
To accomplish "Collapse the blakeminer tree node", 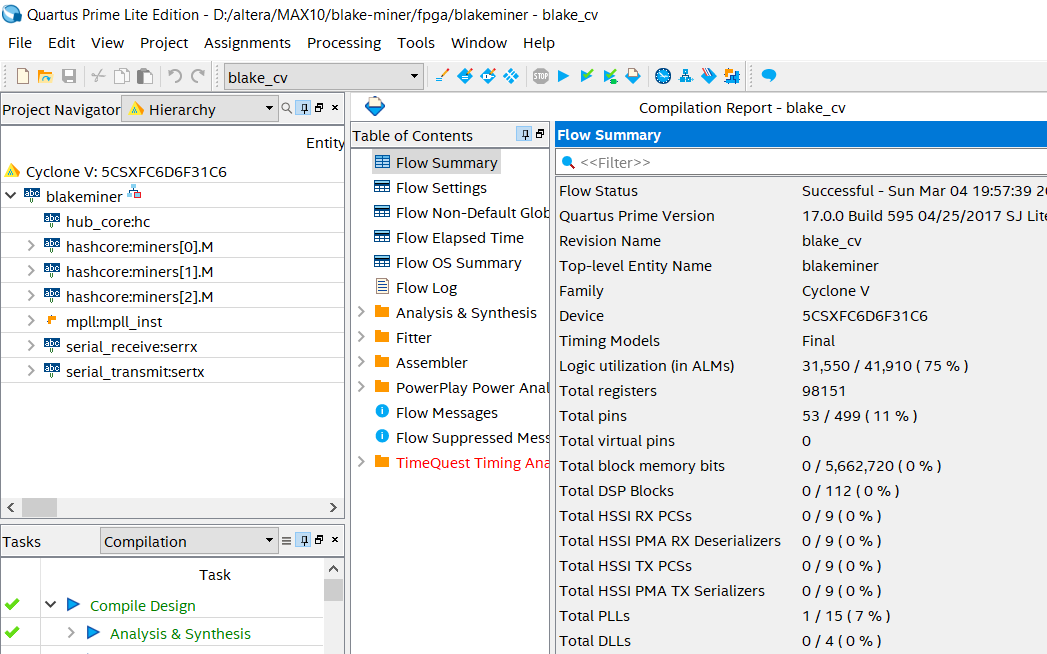I will pos(11,196).
